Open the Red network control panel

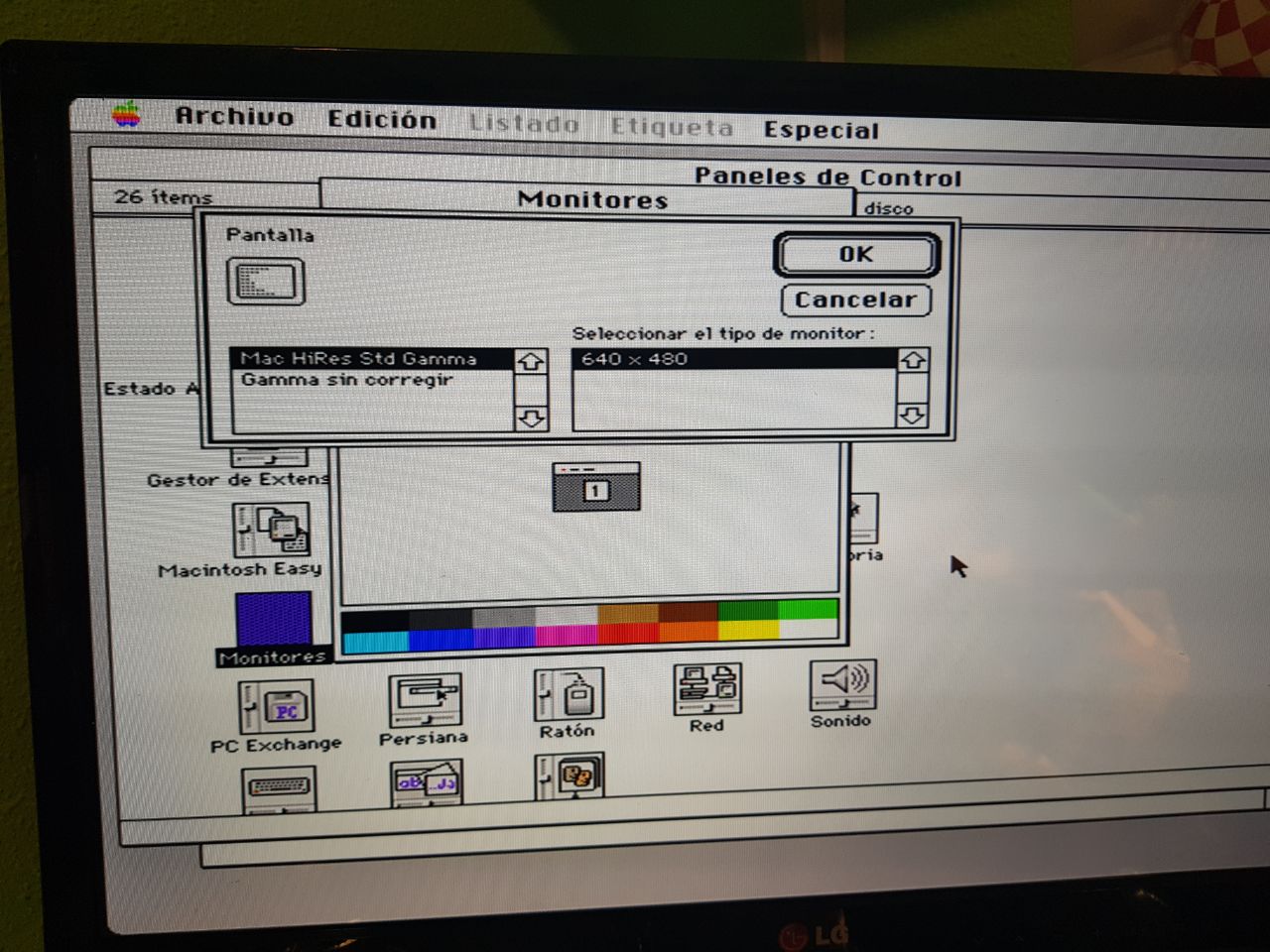coord(706,690)
